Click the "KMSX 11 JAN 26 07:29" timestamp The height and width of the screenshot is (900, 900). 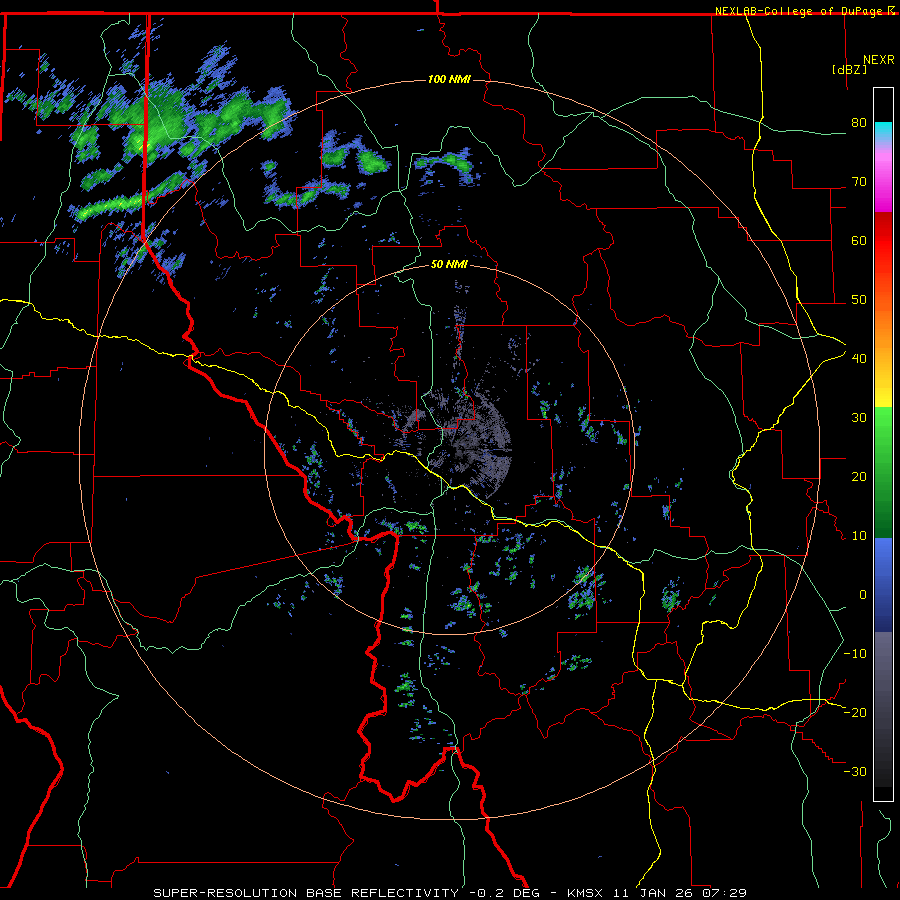tap(657, 893)
